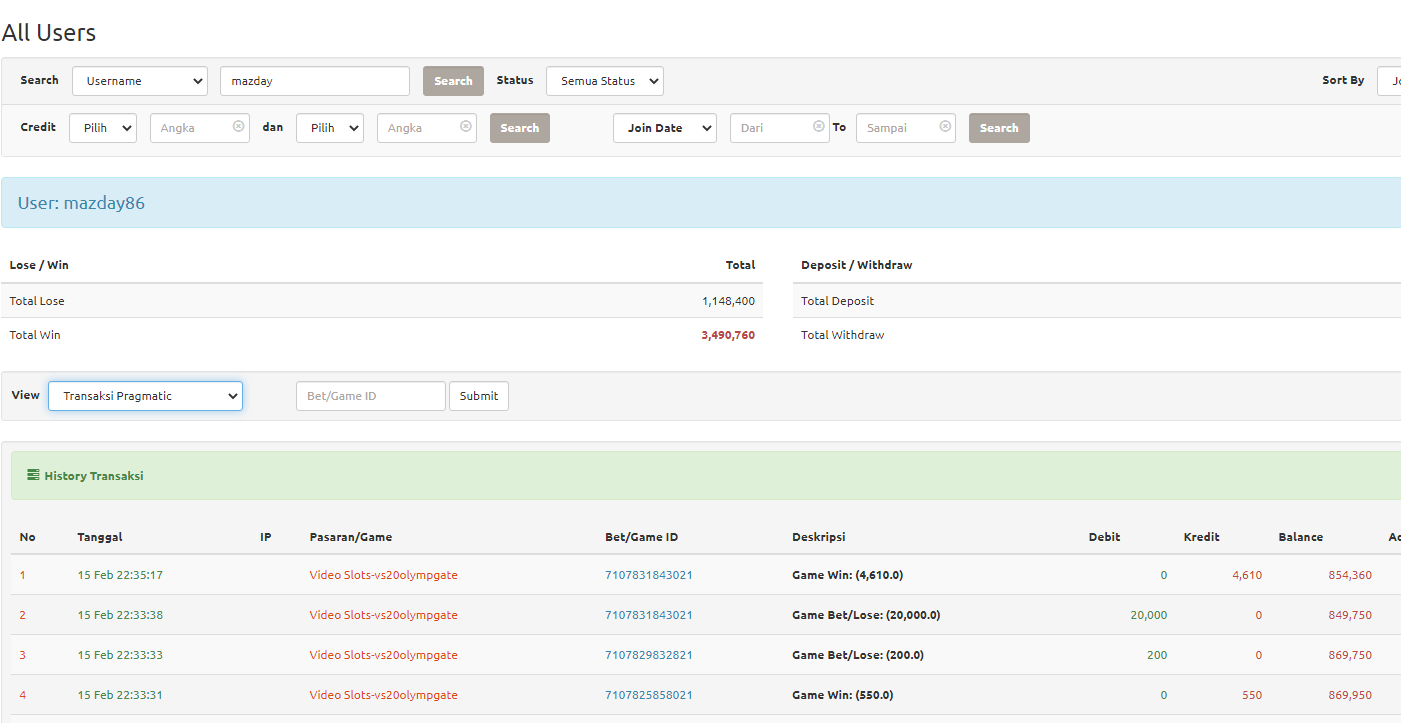Focus the Bet/Game ID input field
The image size is (1401, 723).
[370, 396]
